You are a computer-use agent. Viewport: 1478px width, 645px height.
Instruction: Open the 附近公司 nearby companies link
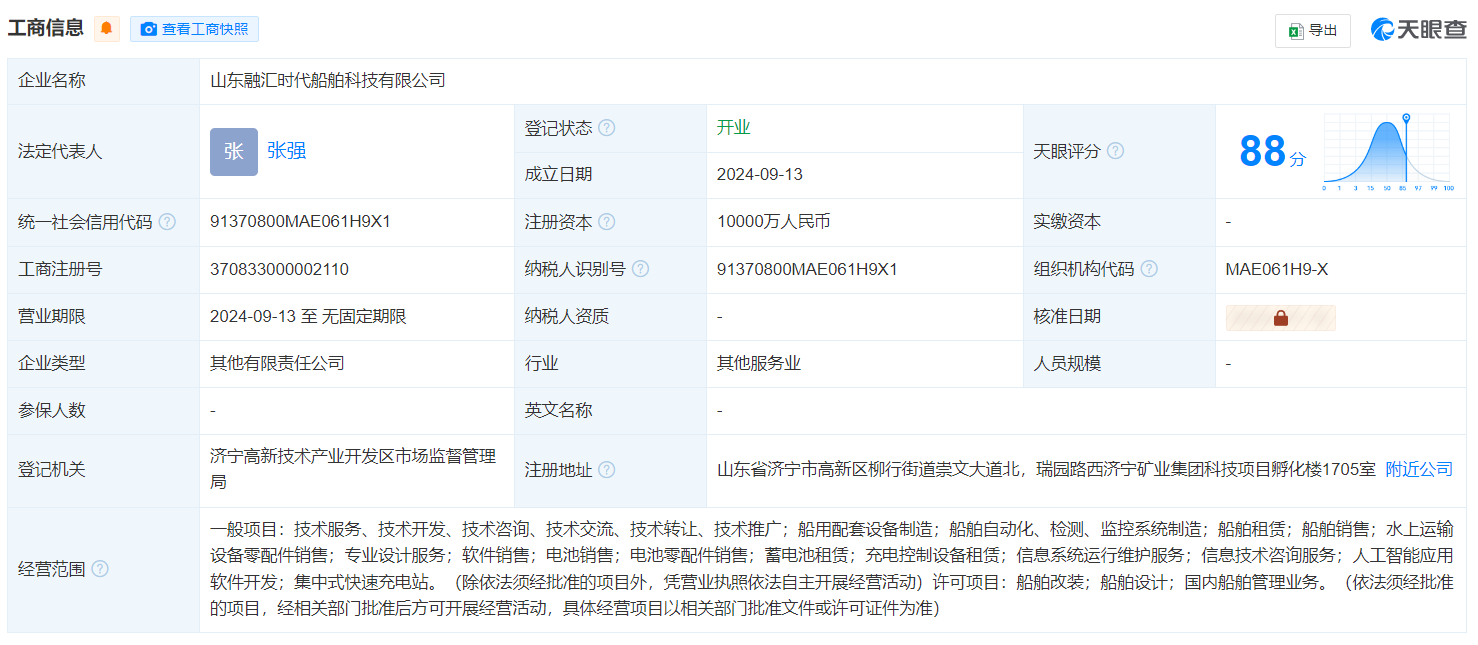1418,469
